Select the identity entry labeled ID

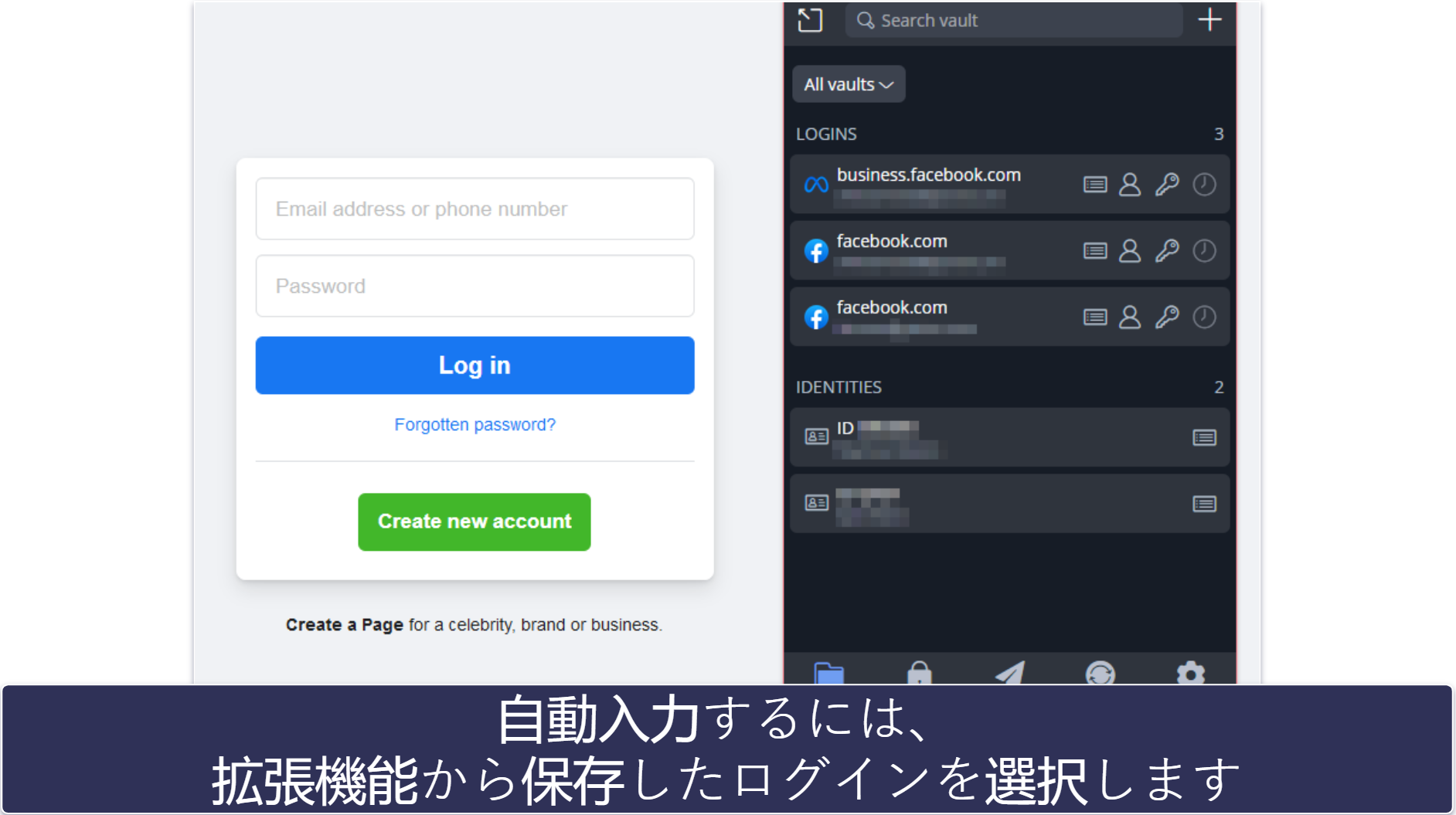[1009, 437]
